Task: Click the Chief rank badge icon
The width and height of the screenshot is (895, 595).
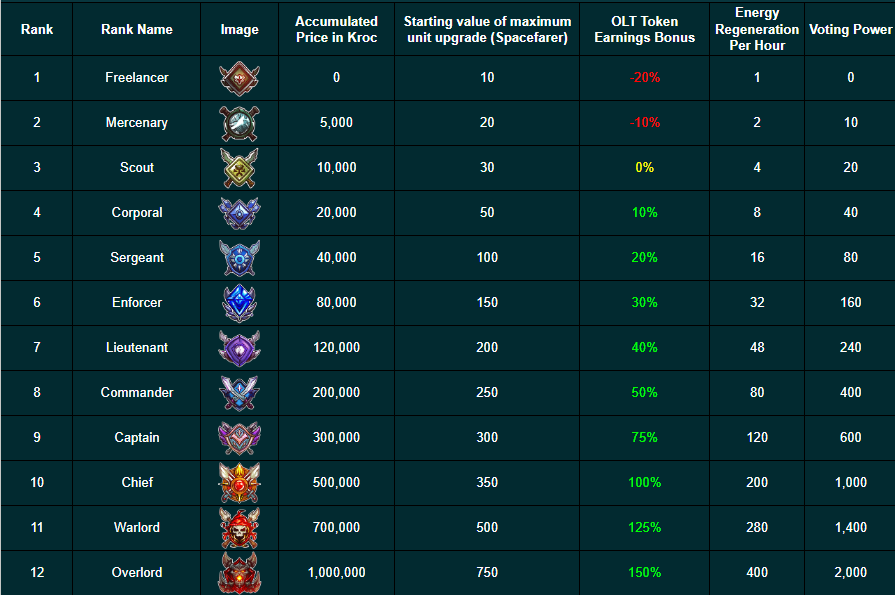Action: point(239,483)
